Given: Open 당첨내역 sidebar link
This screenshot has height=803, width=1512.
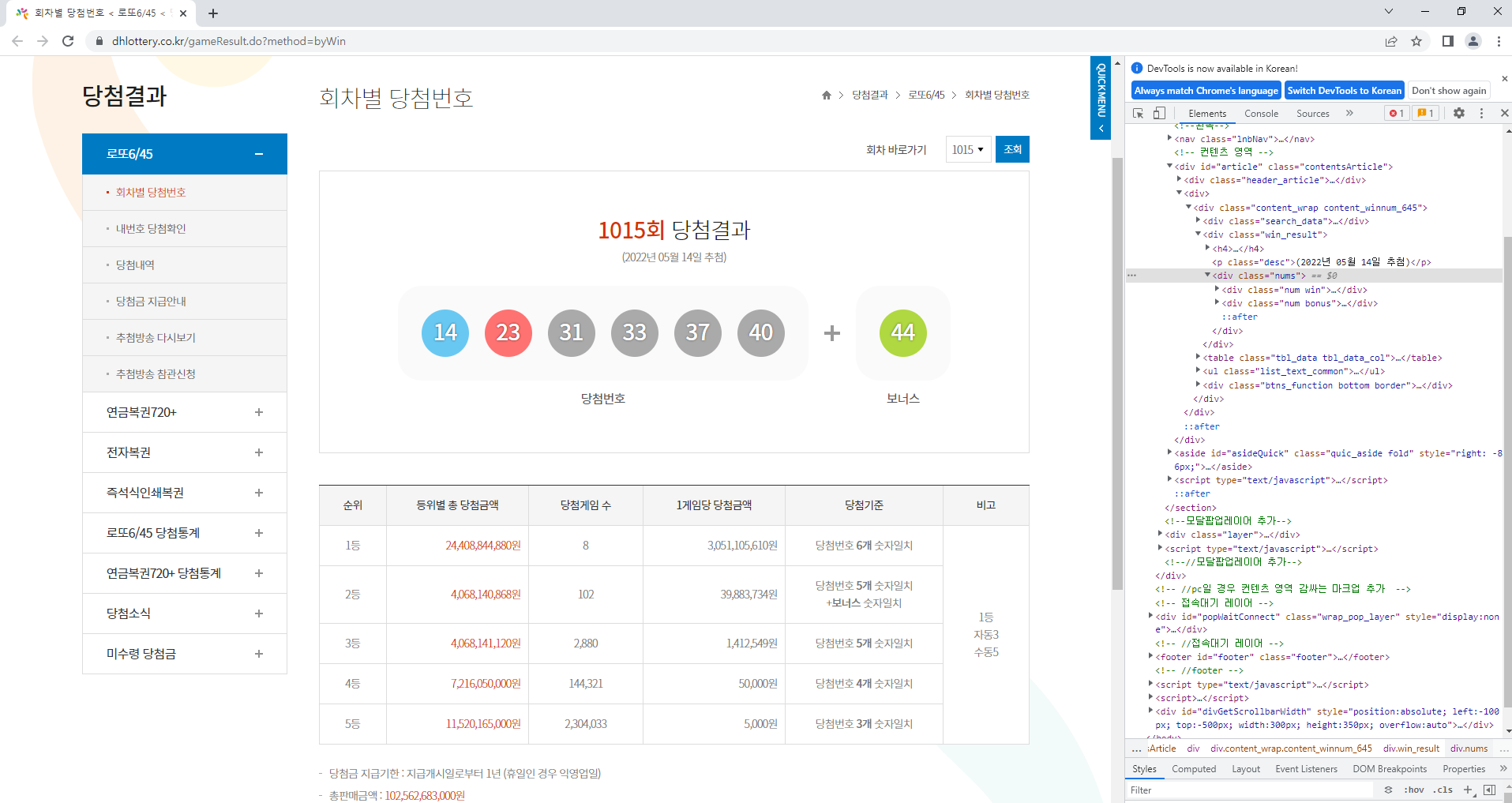Looking at the screenshot, I should point(135,265).
